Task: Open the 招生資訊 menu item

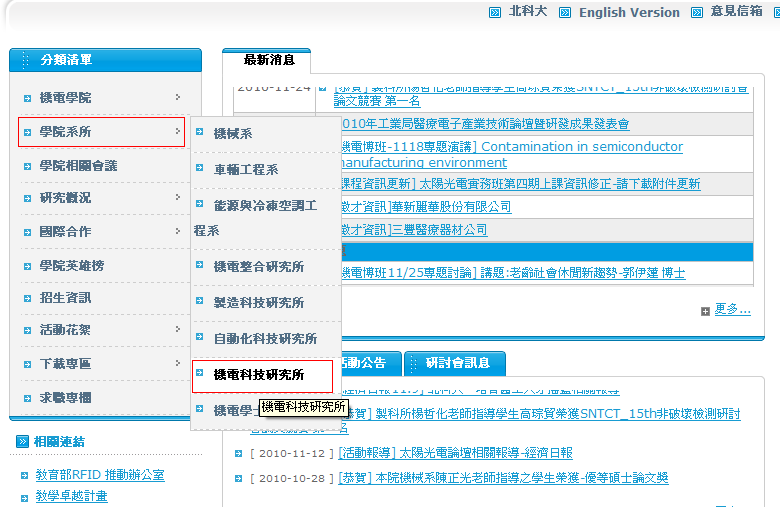Action: (x=65, y=298)
